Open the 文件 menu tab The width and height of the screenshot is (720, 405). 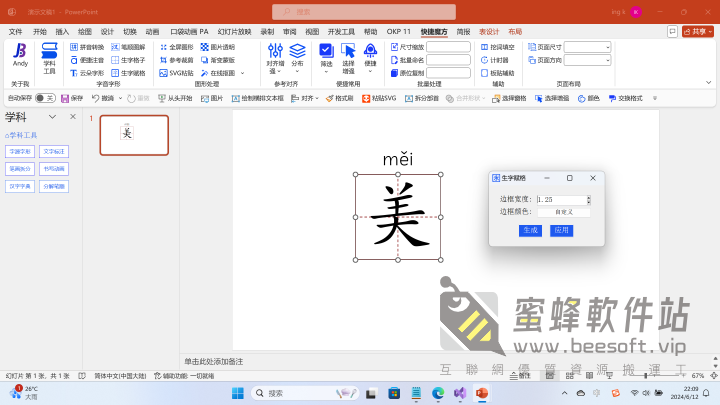coord(15,32)
